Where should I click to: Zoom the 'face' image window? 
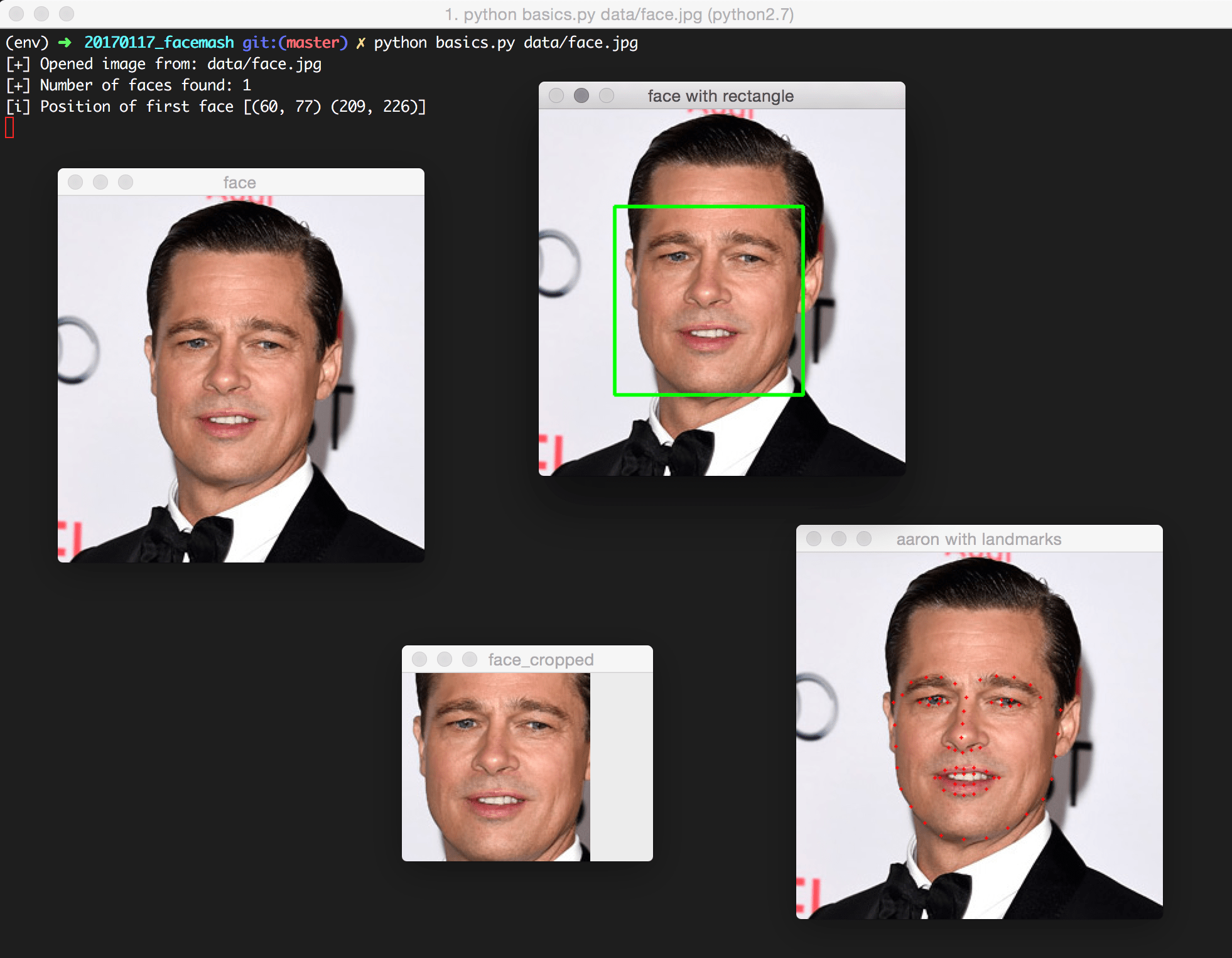pos(126,182)
